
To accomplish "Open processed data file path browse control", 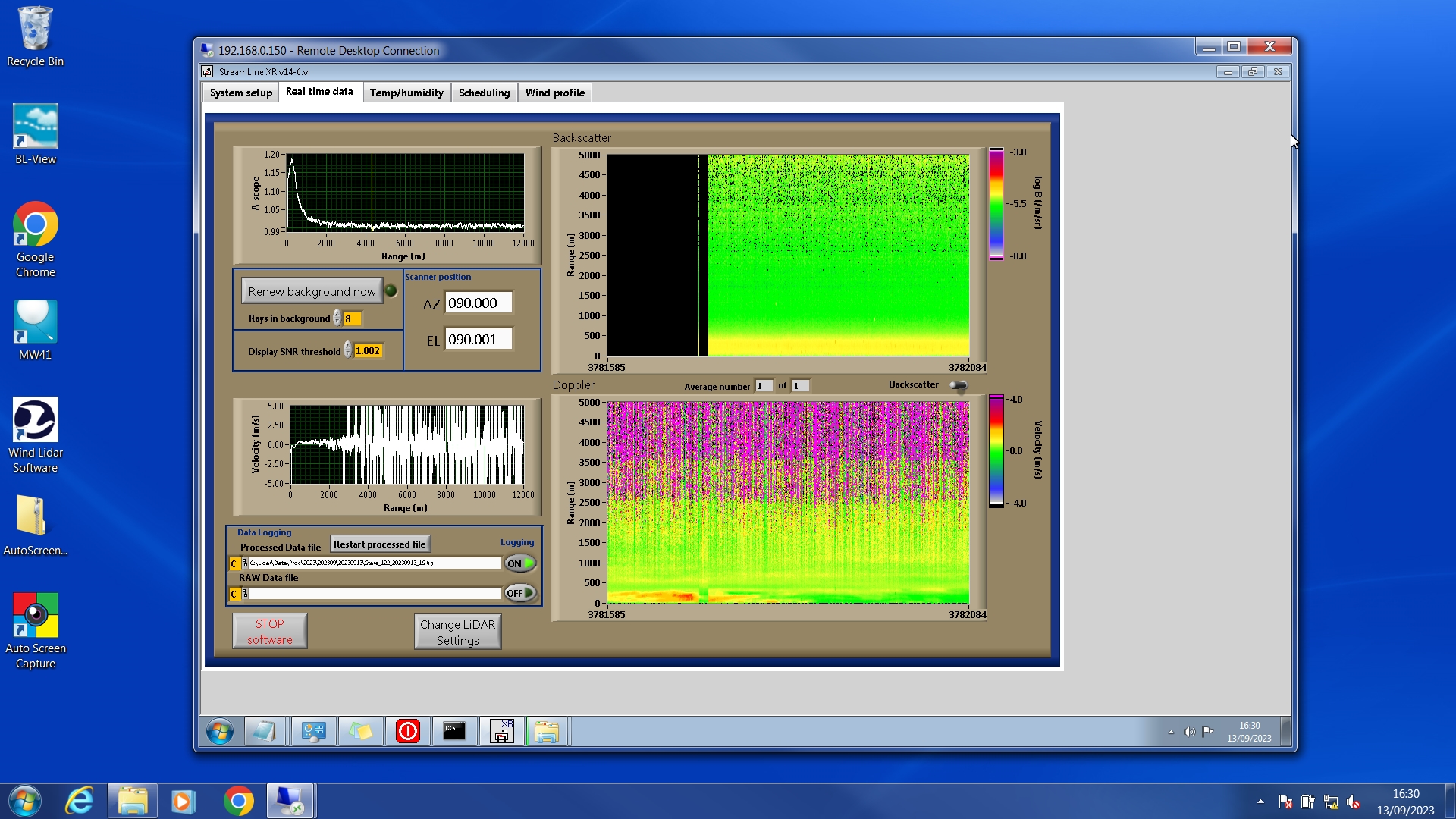I will point(245,563).
